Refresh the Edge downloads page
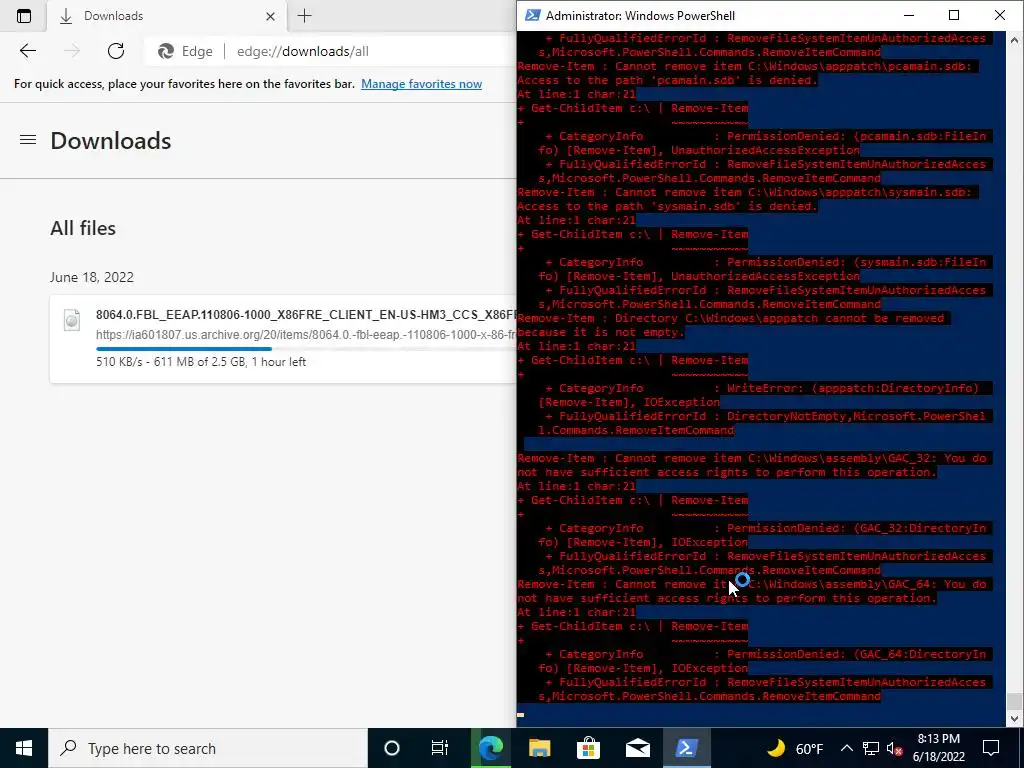Screen dimensions: 1024x768 [x=116, y=51]
